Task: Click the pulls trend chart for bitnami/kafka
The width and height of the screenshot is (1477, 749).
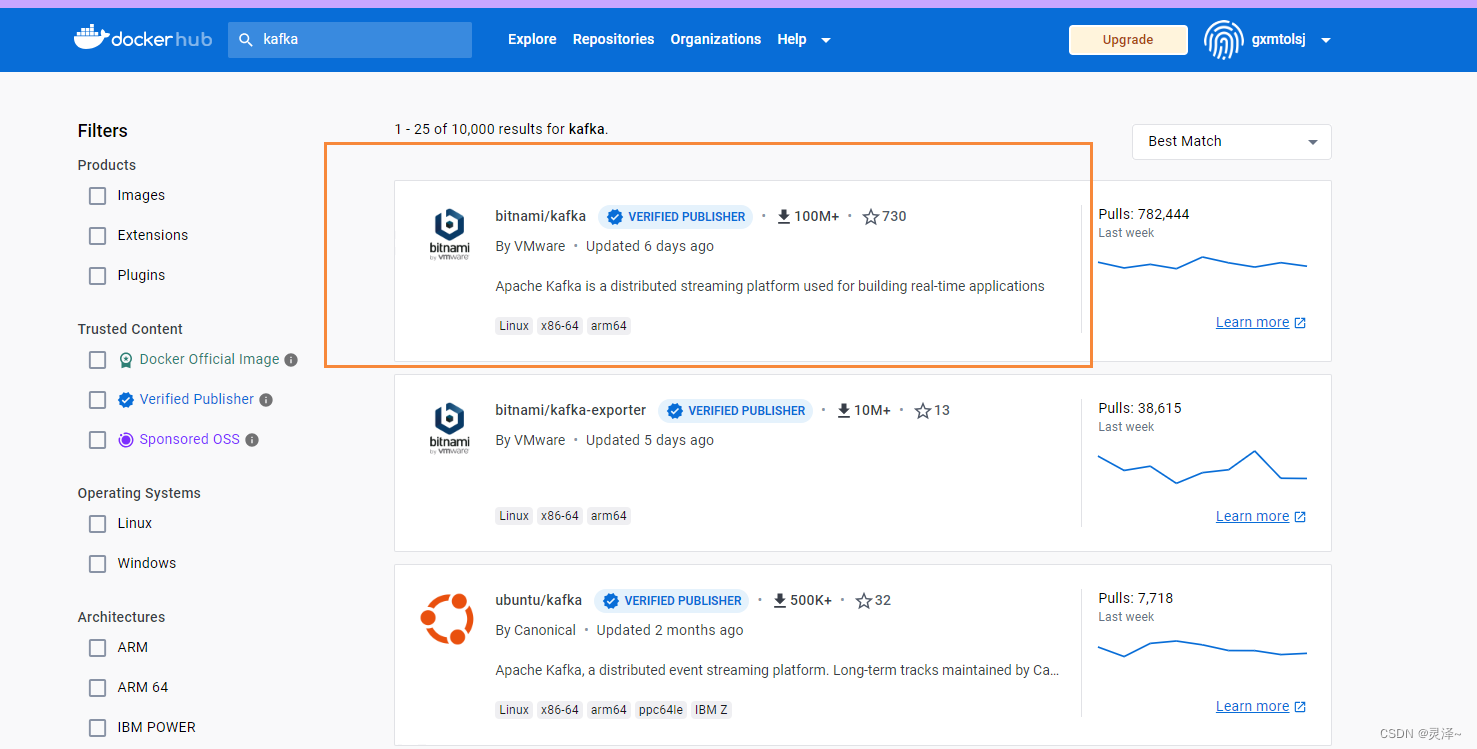Action: (1202, 264)
